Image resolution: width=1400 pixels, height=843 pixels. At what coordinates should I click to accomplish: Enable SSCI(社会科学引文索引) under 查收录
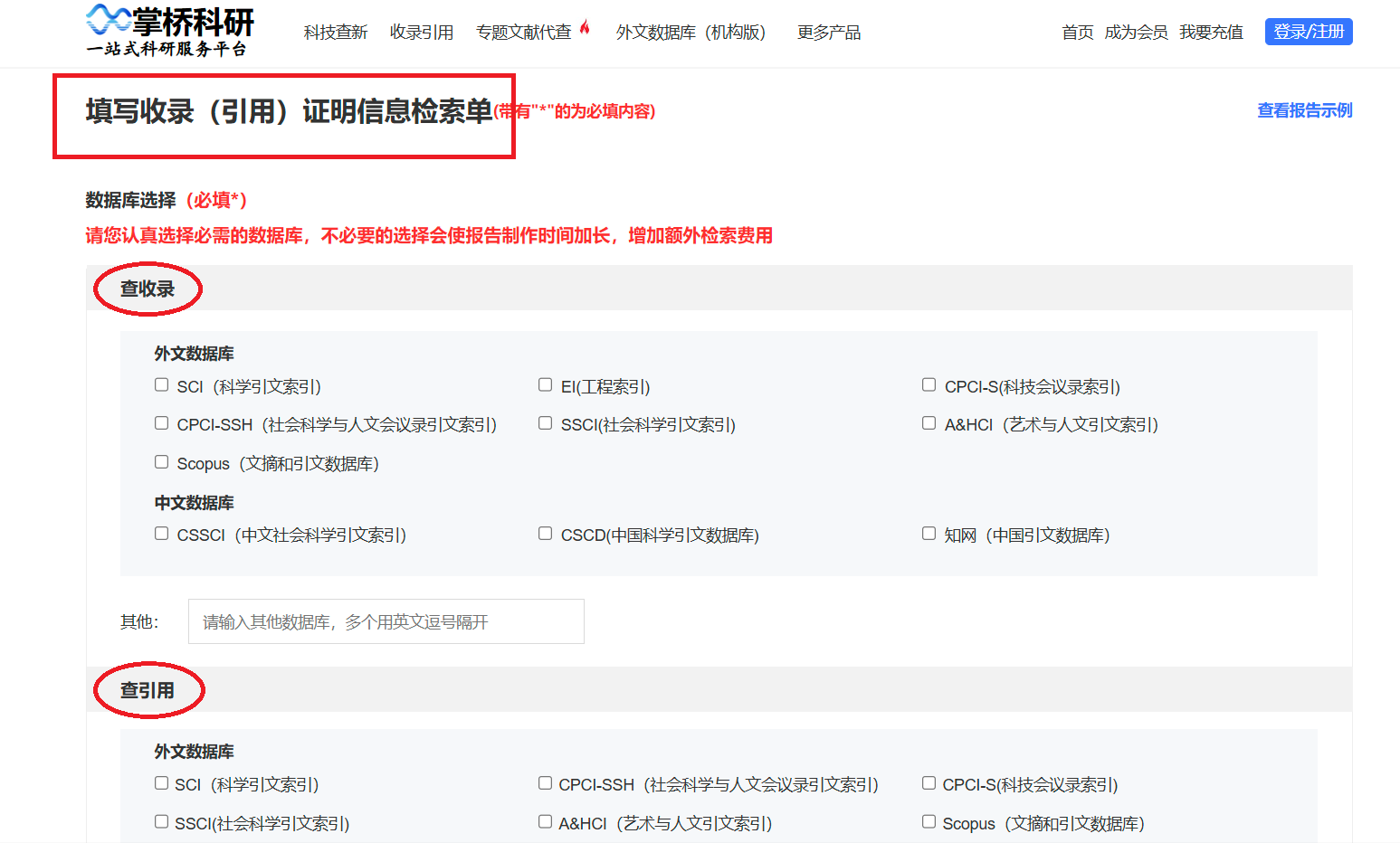click(x=545, y=421)
